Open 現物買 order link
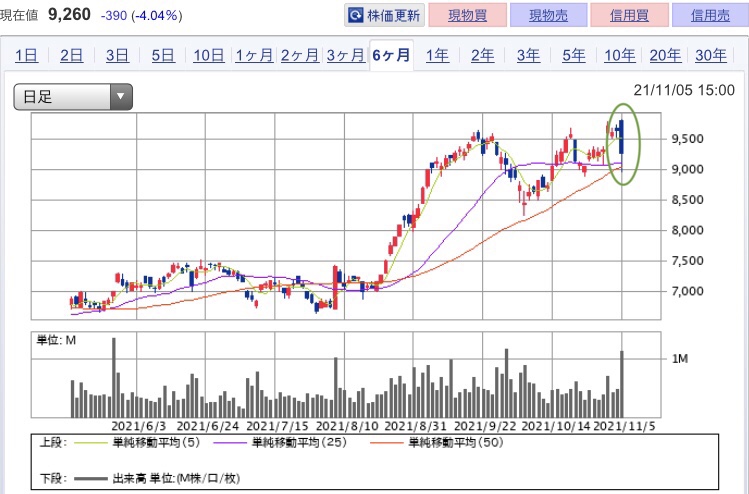The width and height of the screenshot is (749, 494). click(467, 15)
